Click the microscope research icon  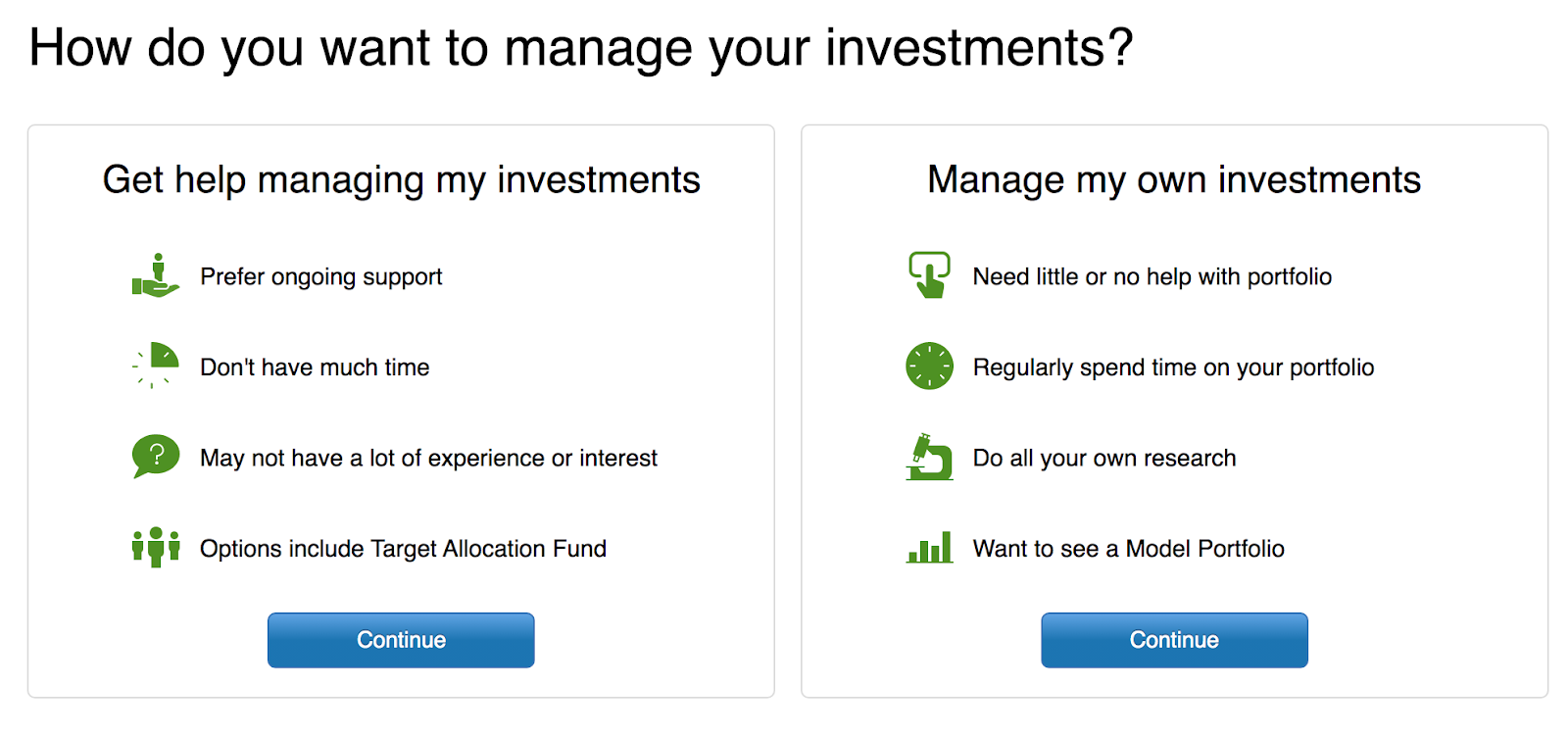929,457
